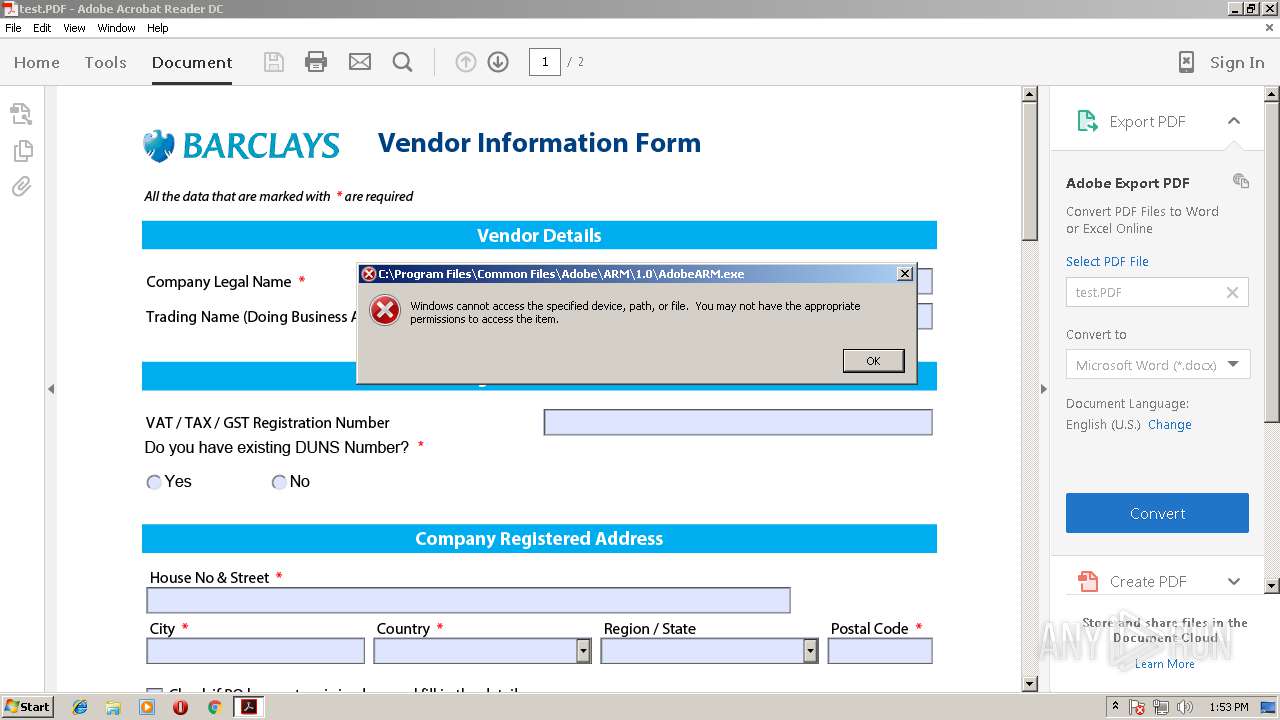Click House No & Street field
Viewport: 1280px width, 720px height.
pyautogui.click(x=468, y=600)
